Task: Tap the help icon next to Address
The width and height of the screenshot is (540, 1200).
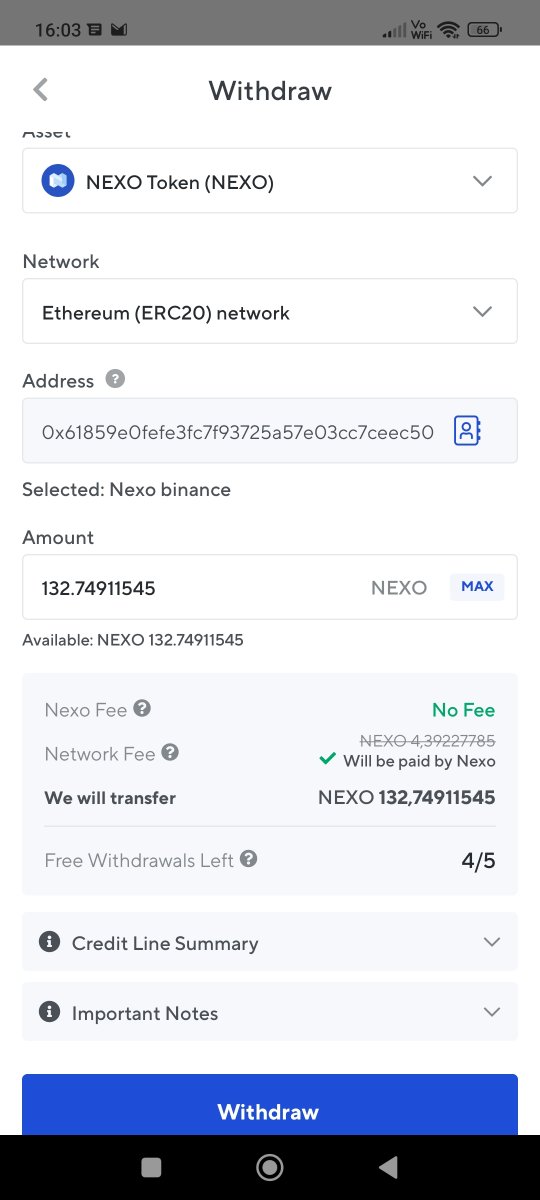Action: click(x=116, y=380)
